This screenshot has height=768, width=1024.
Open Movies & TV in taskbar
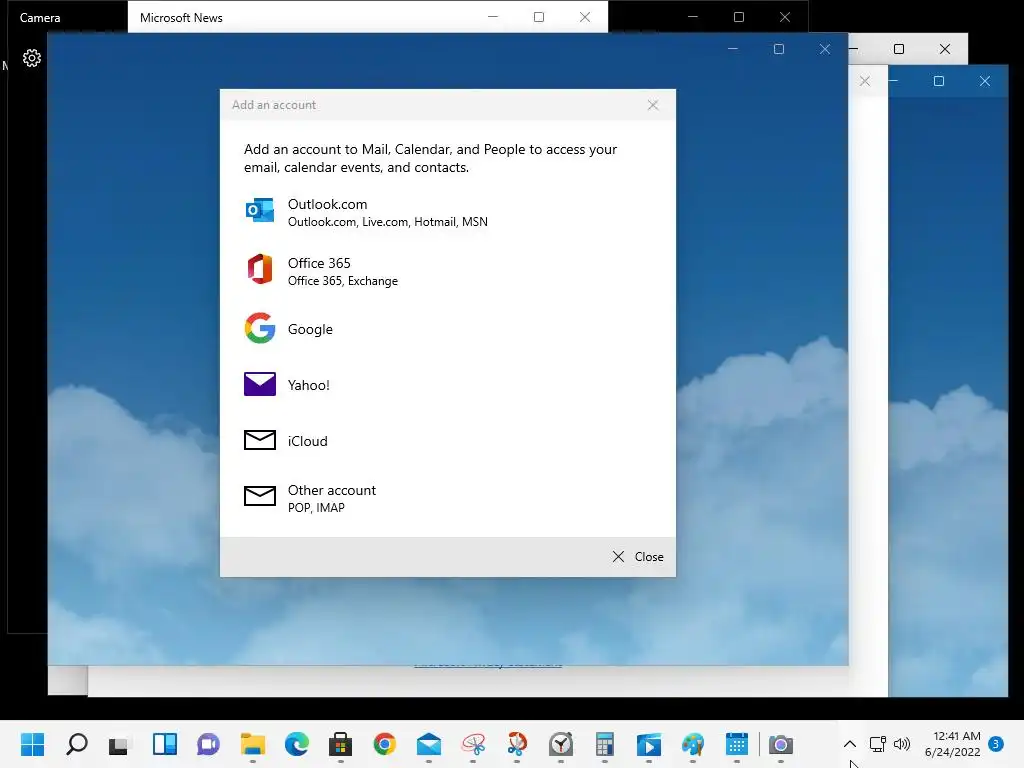pos(648,744)
